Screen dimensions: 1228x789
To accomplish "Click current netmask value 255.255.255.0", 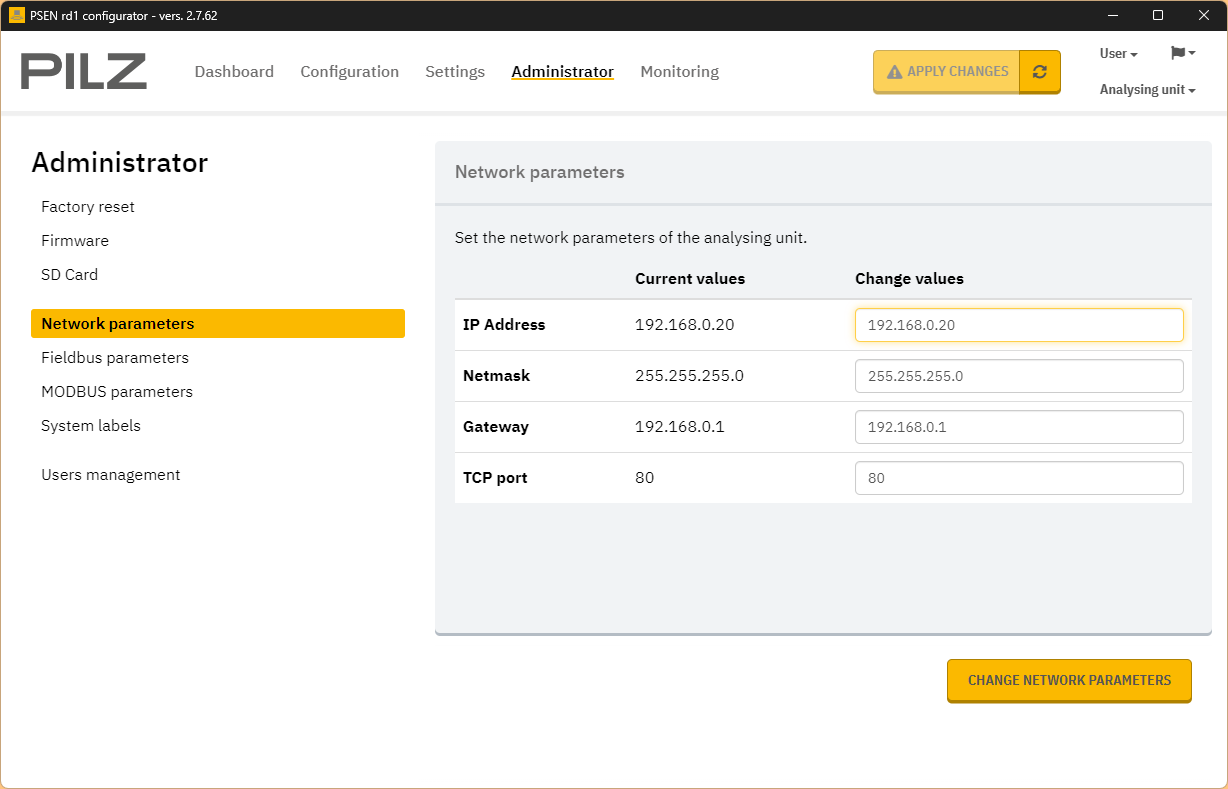I will pyautogui.click(x=689, y=376).
